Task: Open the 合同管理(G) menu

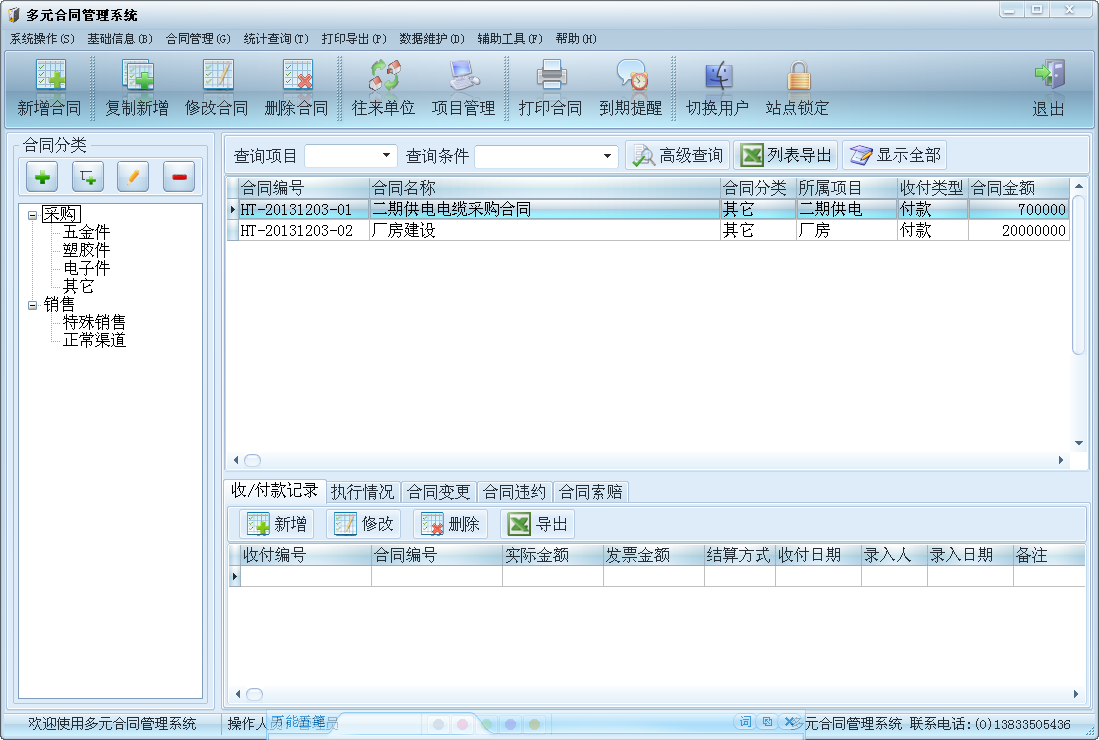Action: 198,39
